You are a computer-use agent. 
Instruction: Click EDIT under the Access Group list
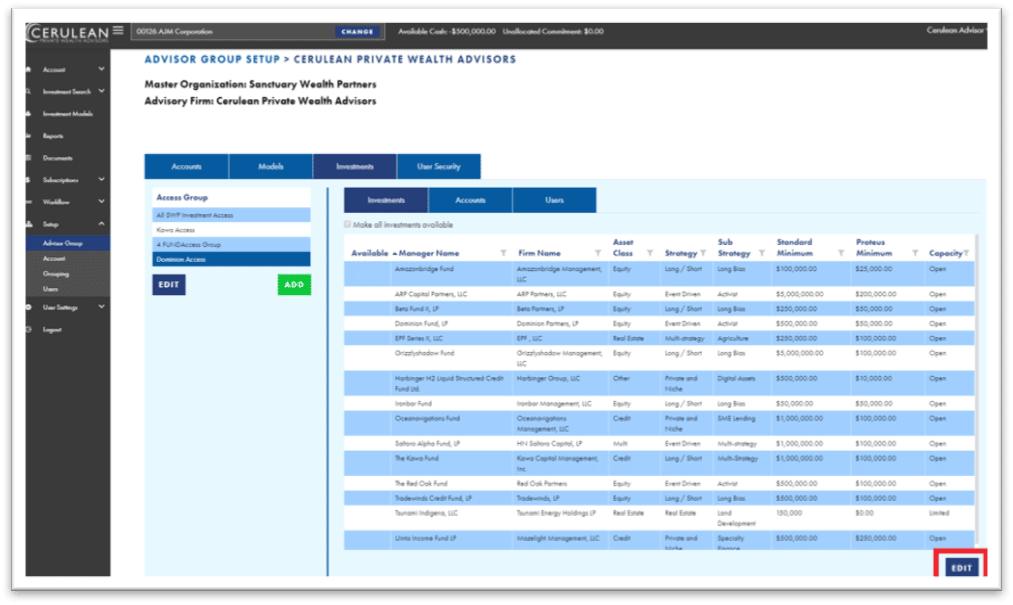[x=169, y=284]
